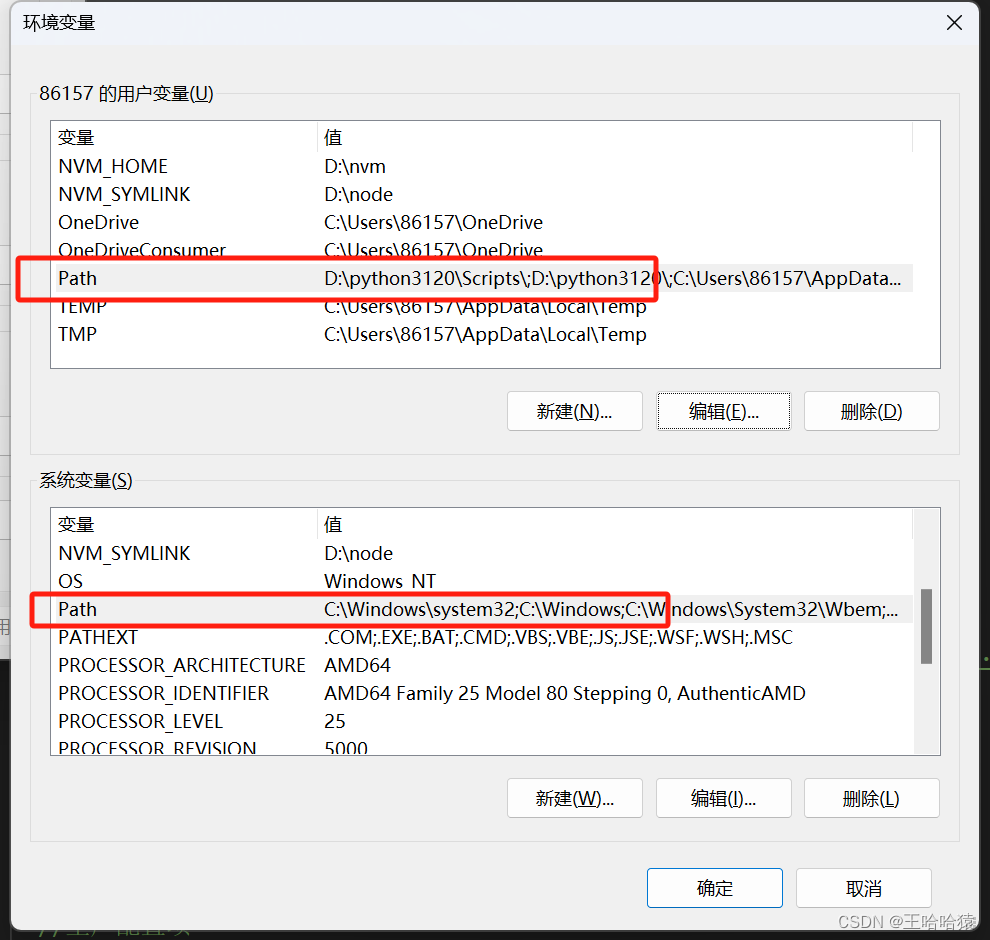
Task: Click 取消 to cancel the dialog
Action: click(863, 887)
